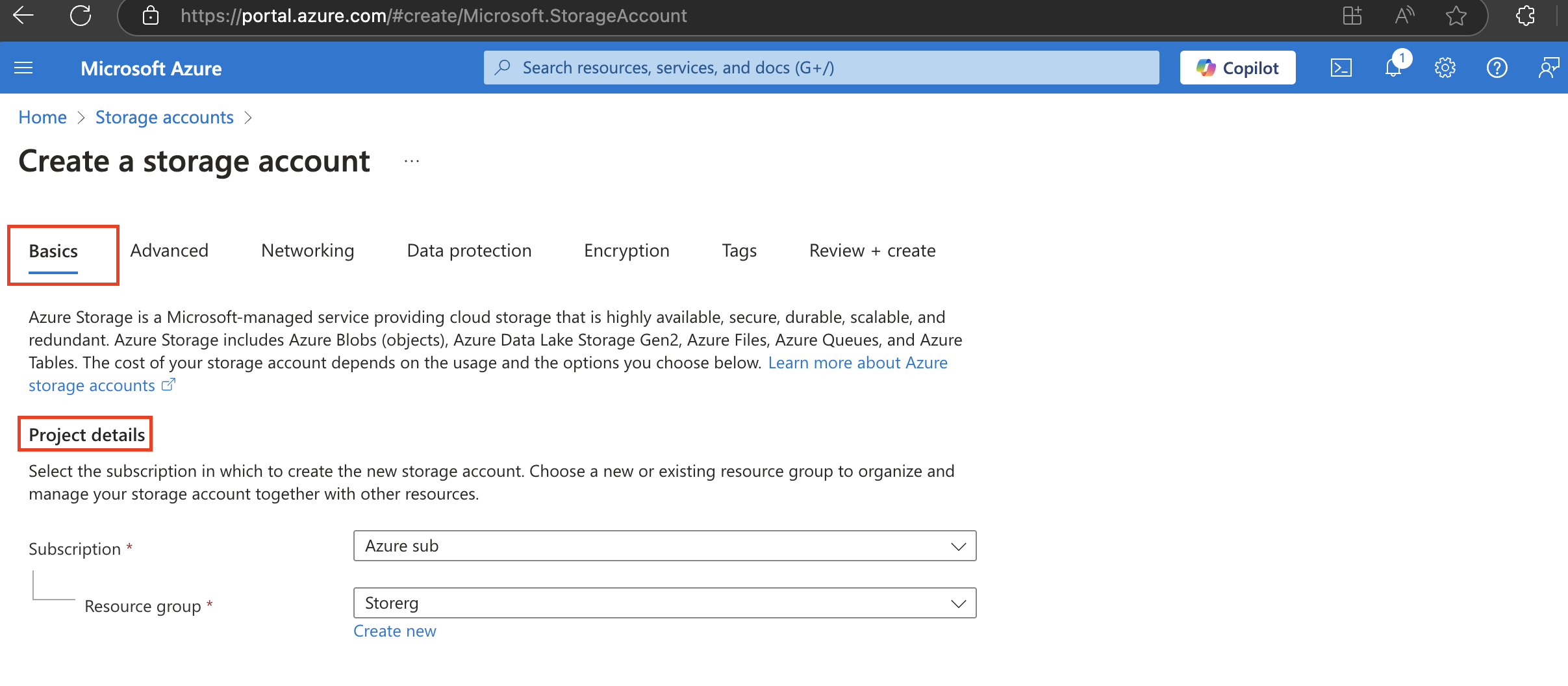Click Create new resource group link

click(395, 631)
